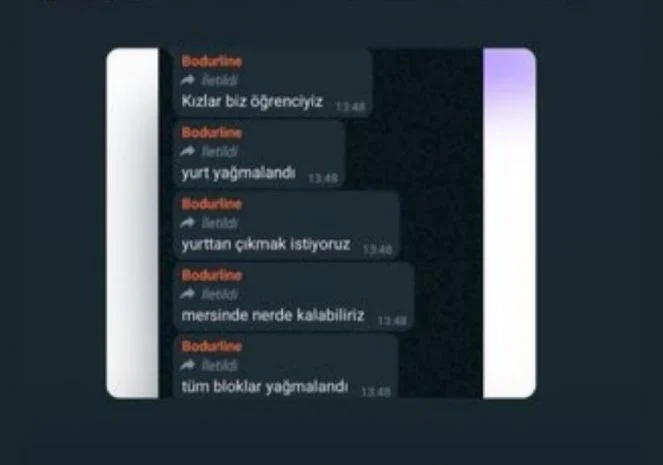Screen dimensions: 663x465
Task: Open Bodurline name on 'yurt yağmalandı' message
Action: coord(212,133)
